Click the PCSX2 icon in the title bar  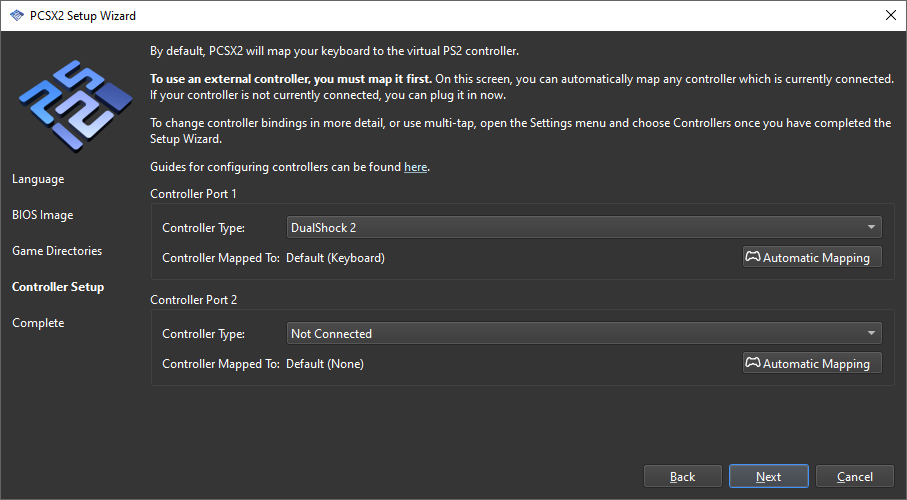tap(16, 16)
